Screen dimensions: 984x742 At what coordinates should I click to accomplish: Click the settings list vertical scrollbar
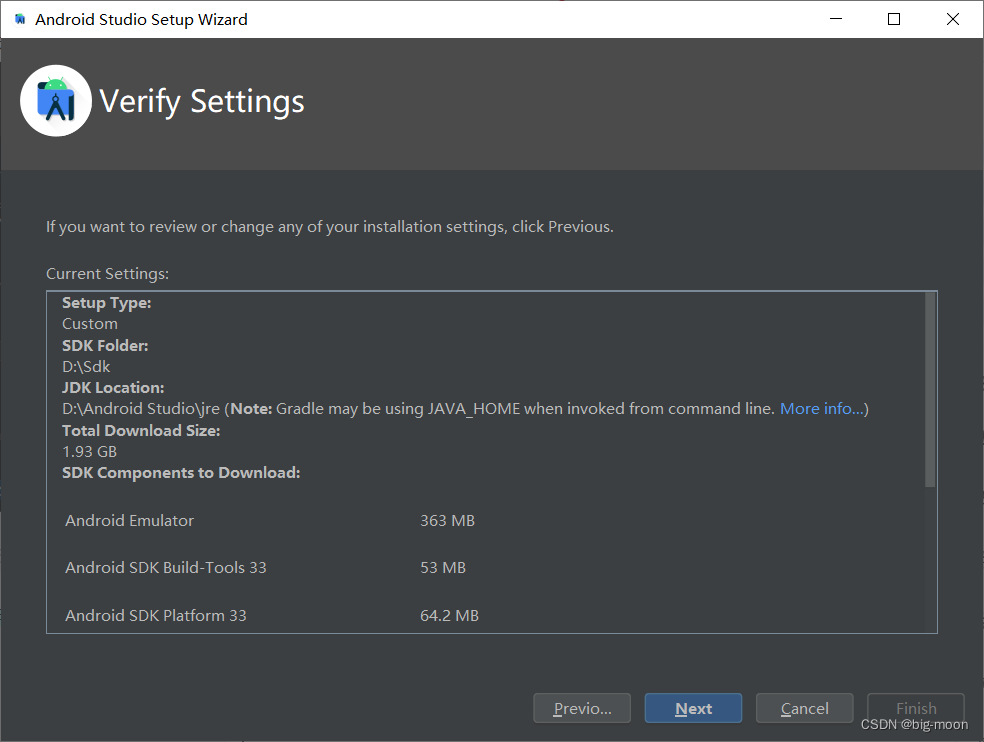point(930,389)
